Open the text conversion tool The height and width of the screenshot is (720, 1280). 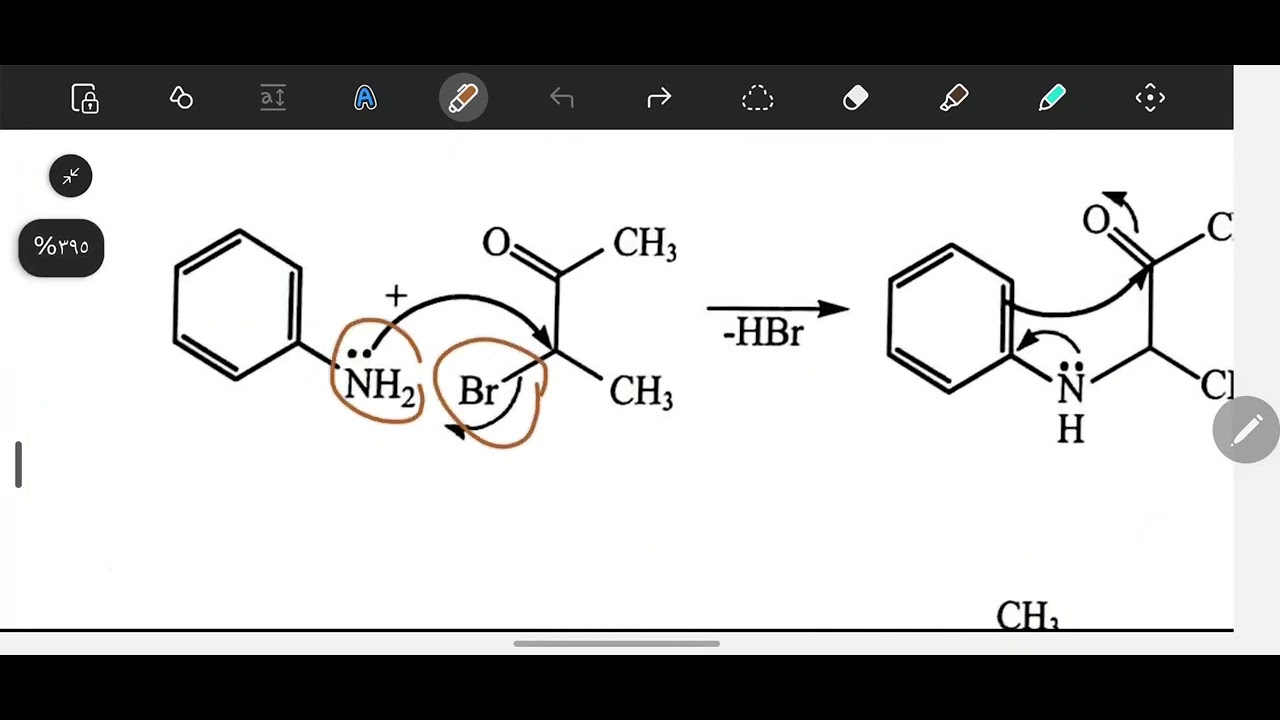click(273, 98)
